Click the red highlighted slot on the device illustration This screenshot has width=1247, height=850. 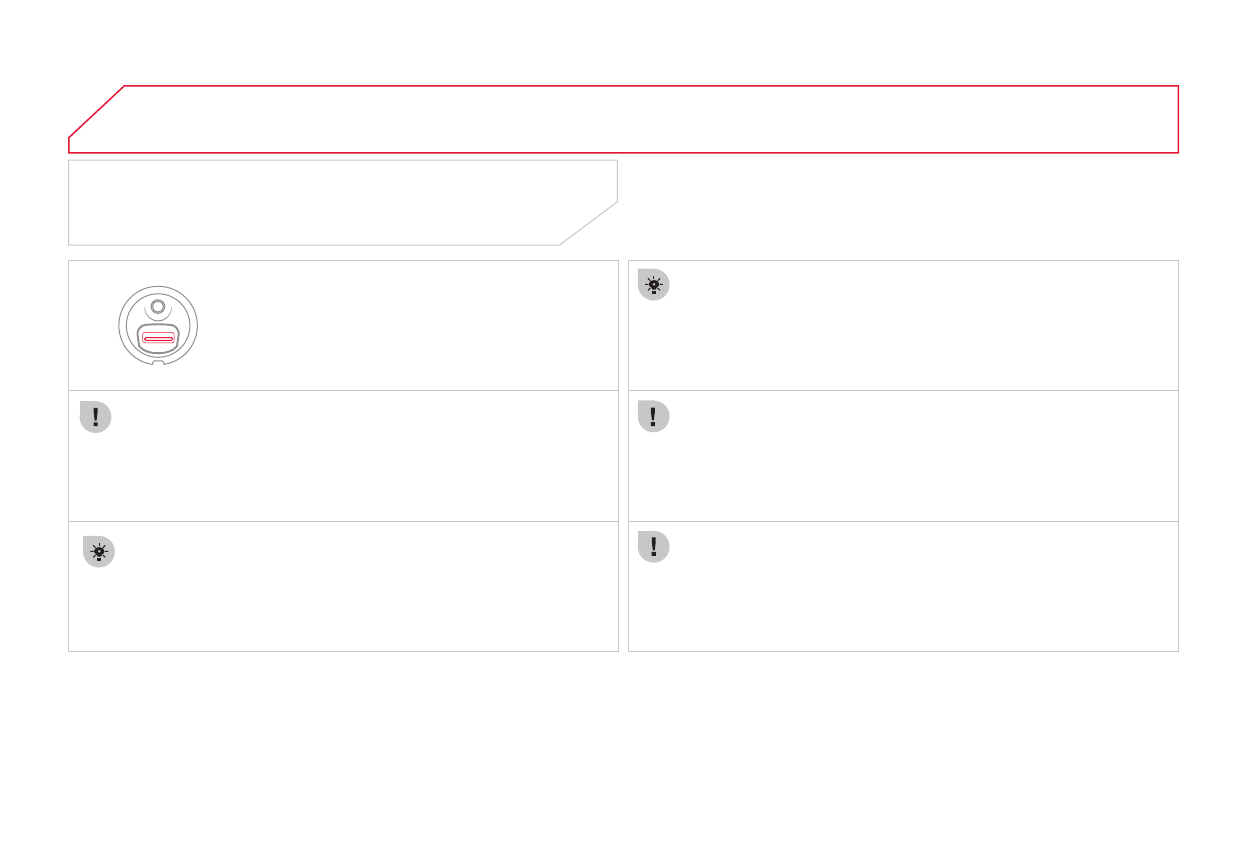click(x=158, y=339)
